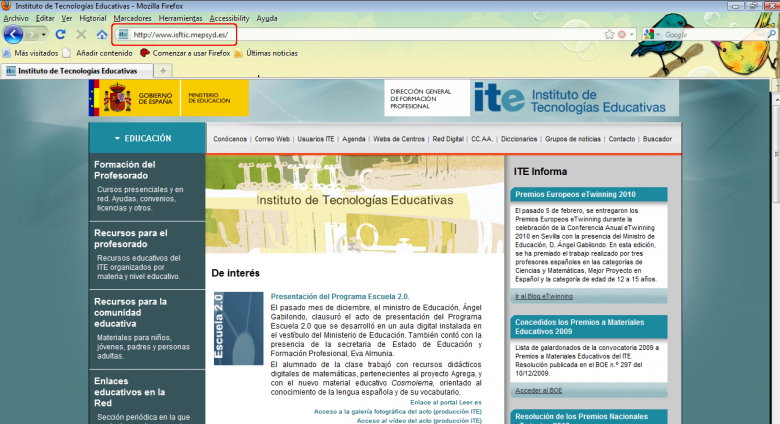Image resolution: width=780 pixels, height=424 pixels.
Task: Open Formación del Profesorado section
Action: tap(124, 170)
